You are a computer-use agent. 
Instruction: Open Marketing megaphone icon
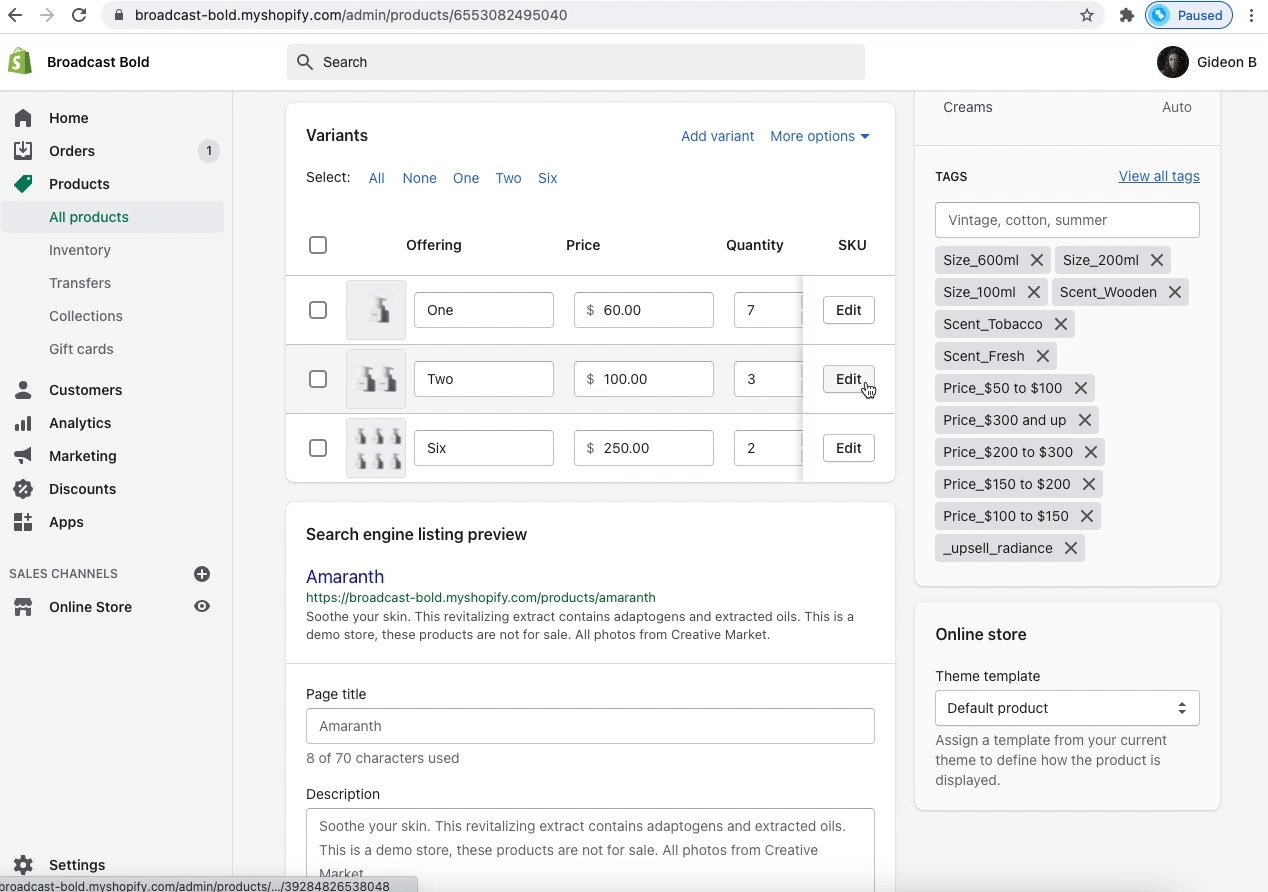pyautogui.click(x=23, y=456)
